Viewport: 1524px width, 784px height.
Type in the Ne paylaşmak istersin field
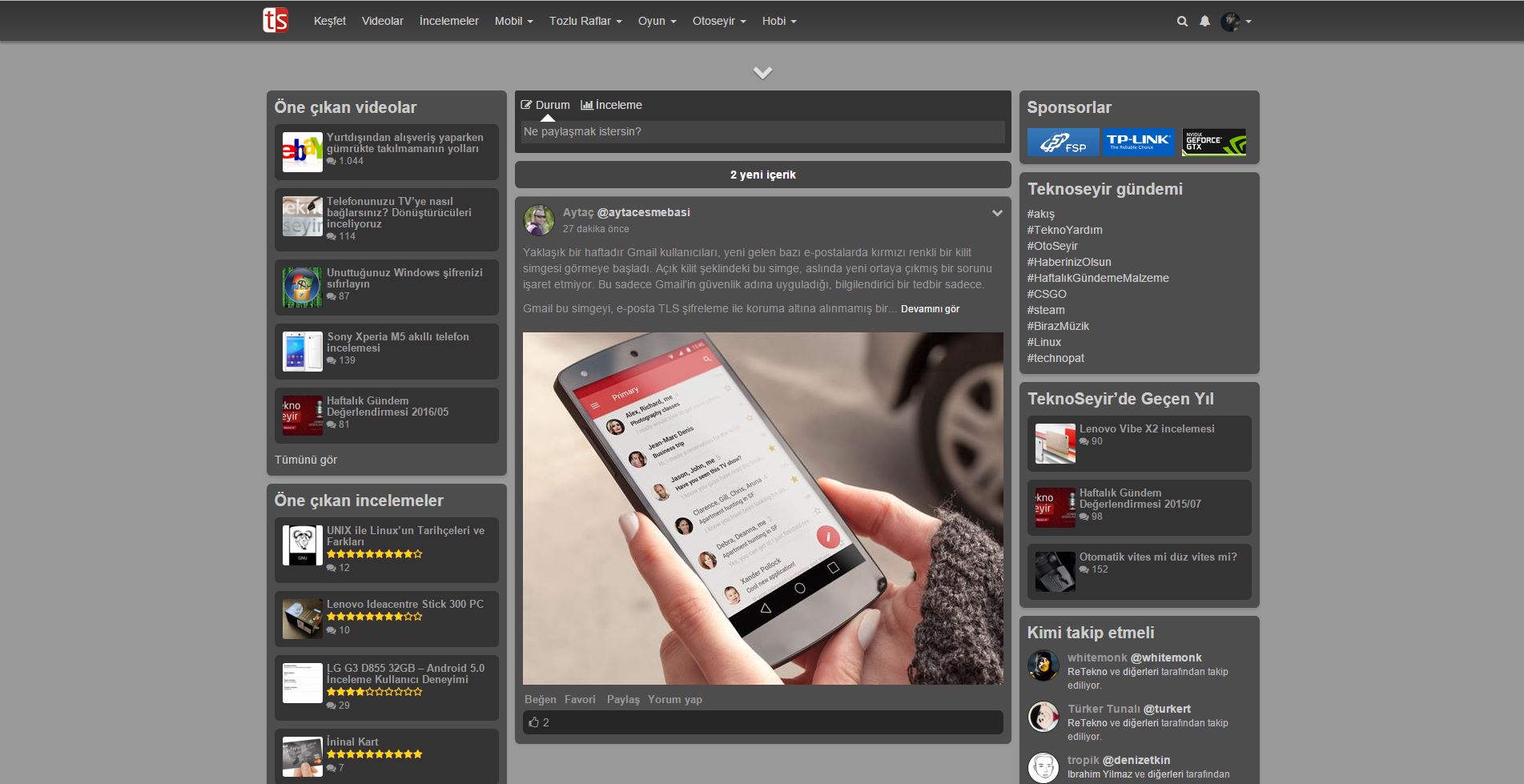pos(762,132)
